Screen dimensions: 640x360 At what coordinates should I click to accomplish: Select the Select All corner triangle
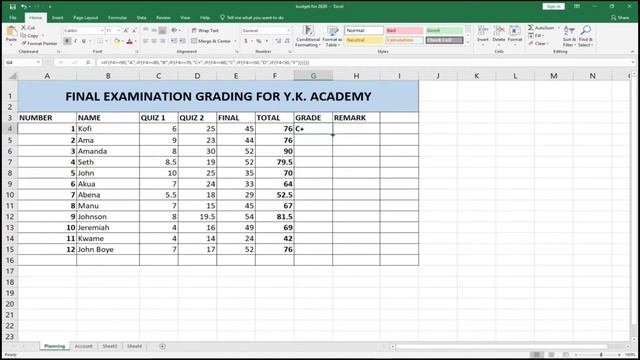(13, 76)
